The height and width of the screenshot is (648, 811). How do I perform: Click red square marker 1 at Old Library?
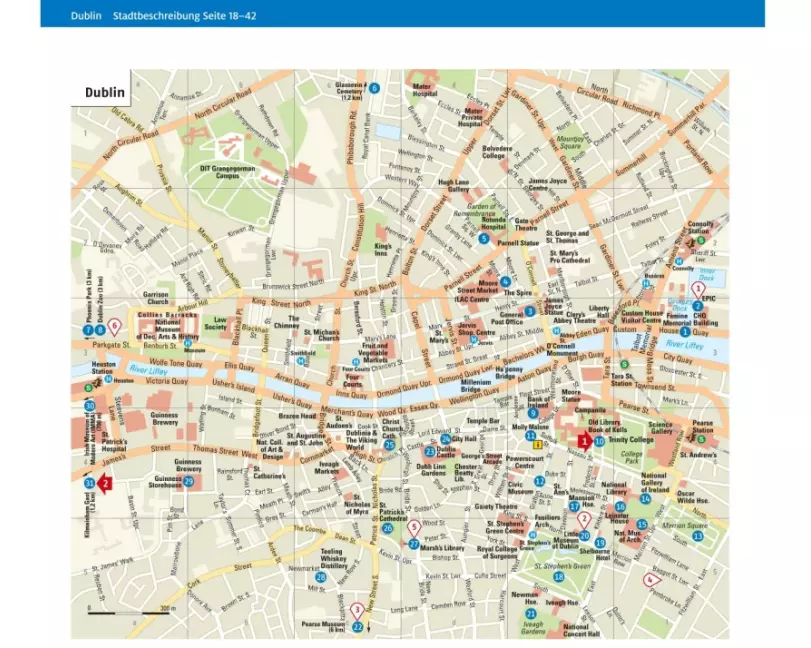coord(584,439)
